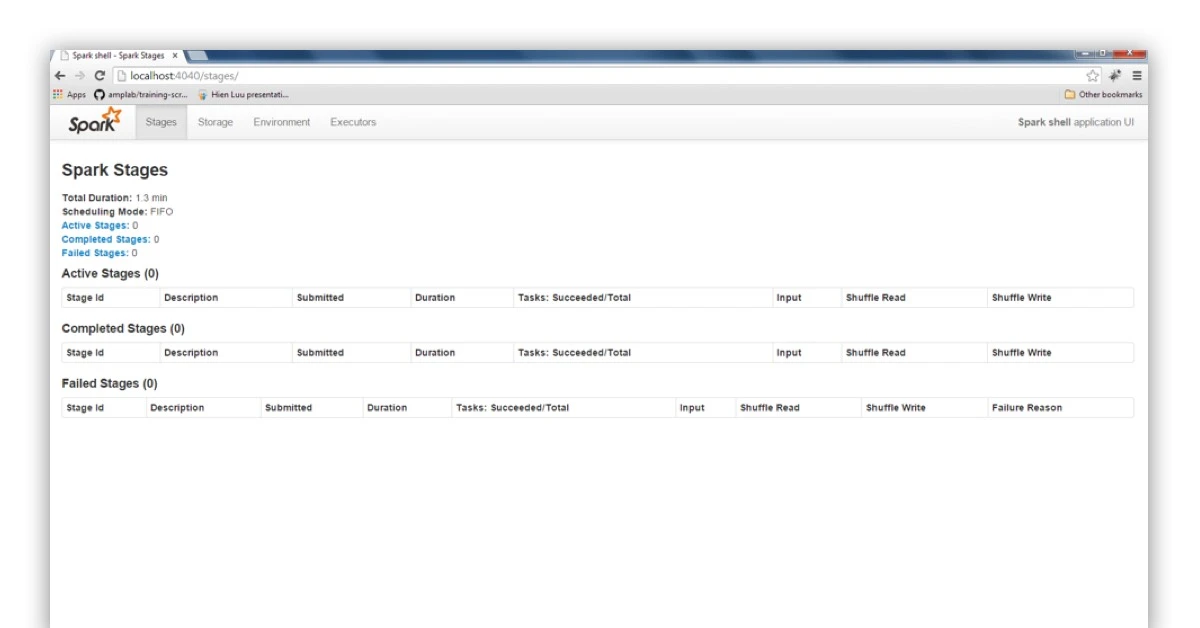Click the Spark logo

[x=94, y=122]
